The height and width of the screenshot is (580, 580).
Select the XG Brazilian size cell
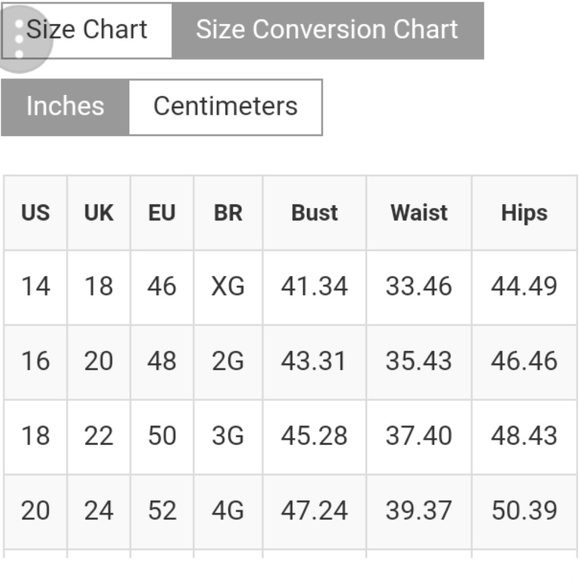pyautogui.click(x=228, y=287)
